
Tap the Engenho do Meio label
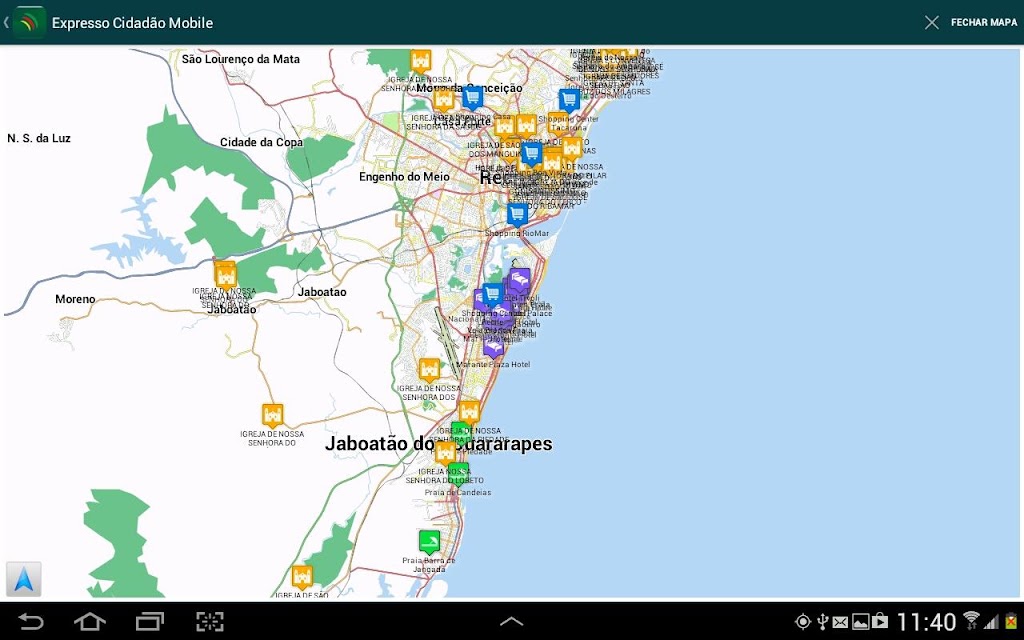point(404,177)
